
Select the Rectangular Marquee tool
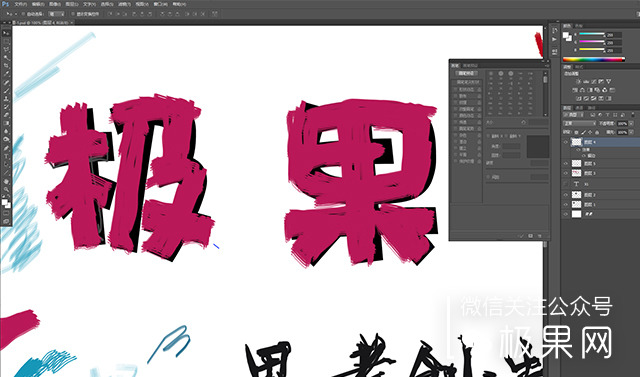pos(6,41)
